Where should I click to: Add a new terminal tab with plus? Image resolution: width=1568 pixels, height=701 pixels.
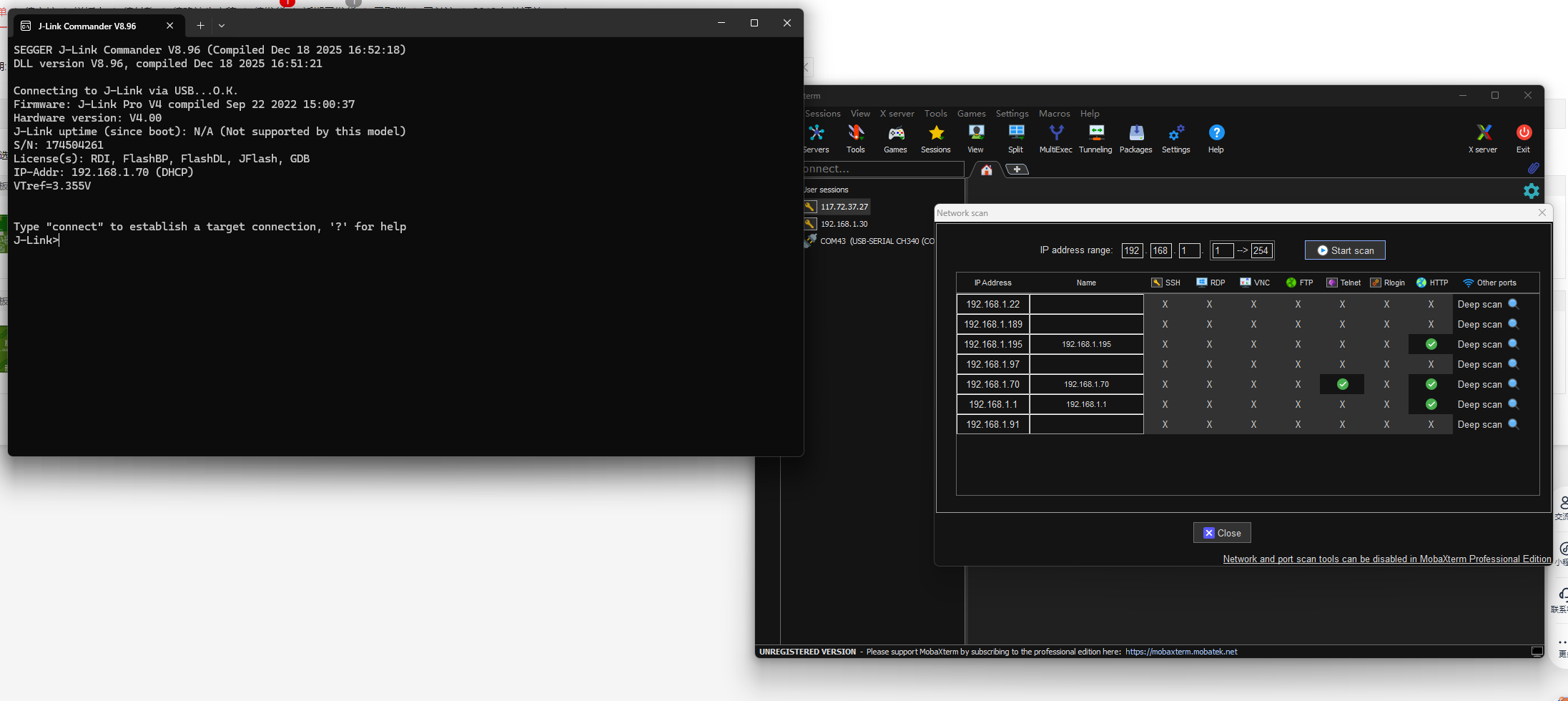(200, 26)
